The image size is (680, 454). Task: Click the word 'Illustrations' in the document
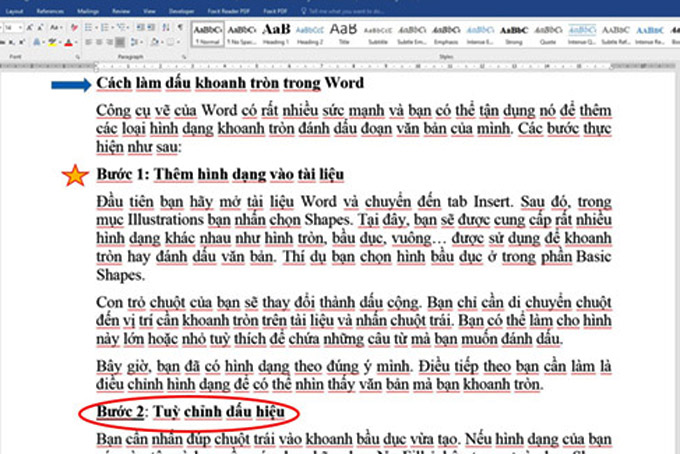166,219
